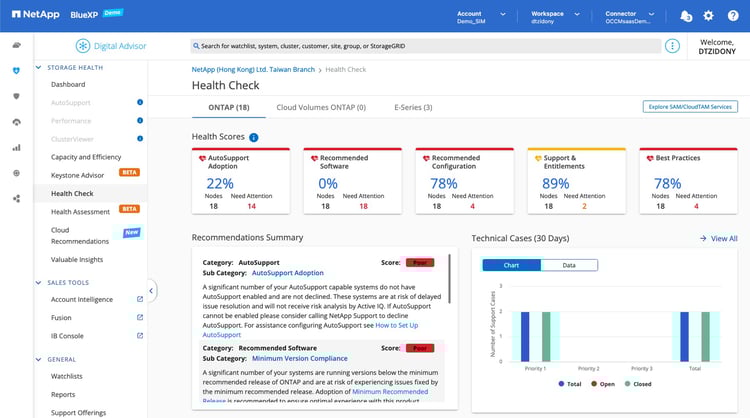This screenshot has height=418, width=750.
Task: Open the Cloud Volumes ONTAP (0) tab
Action: click(321, 107)
